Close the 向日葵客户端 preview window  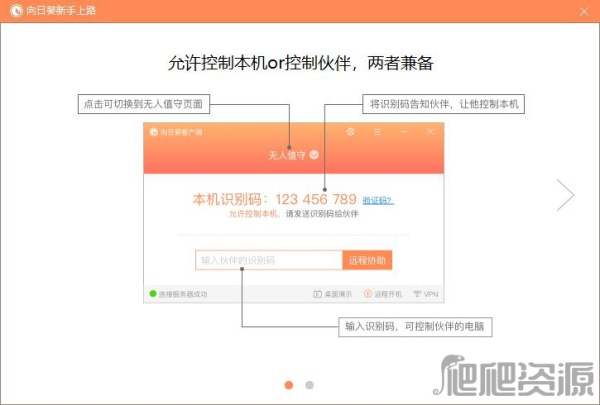pyautogui.click(x=430, y=132)
